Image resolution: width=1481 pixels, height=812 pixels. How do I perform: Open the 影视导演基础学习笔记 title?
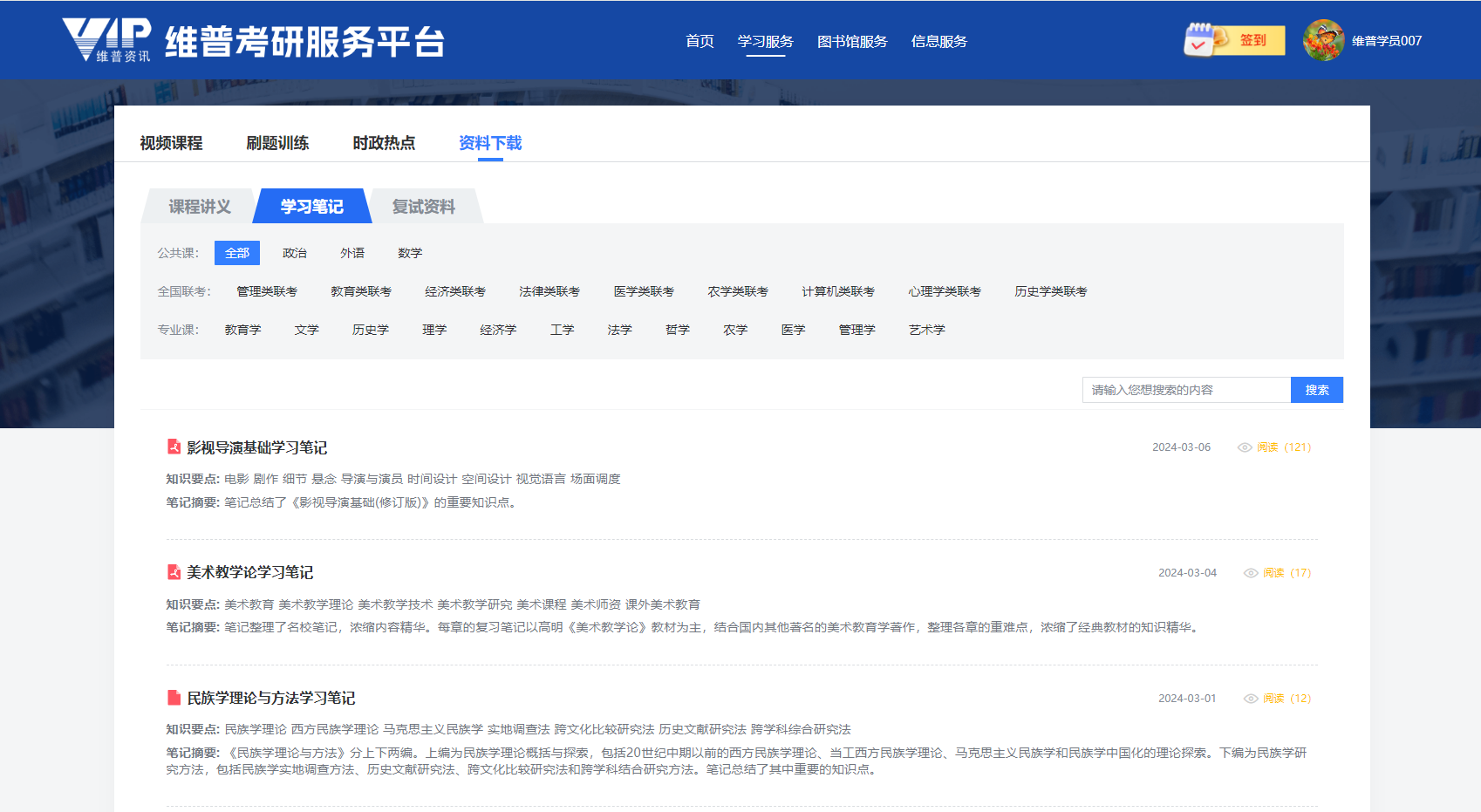tap(257, 447)
